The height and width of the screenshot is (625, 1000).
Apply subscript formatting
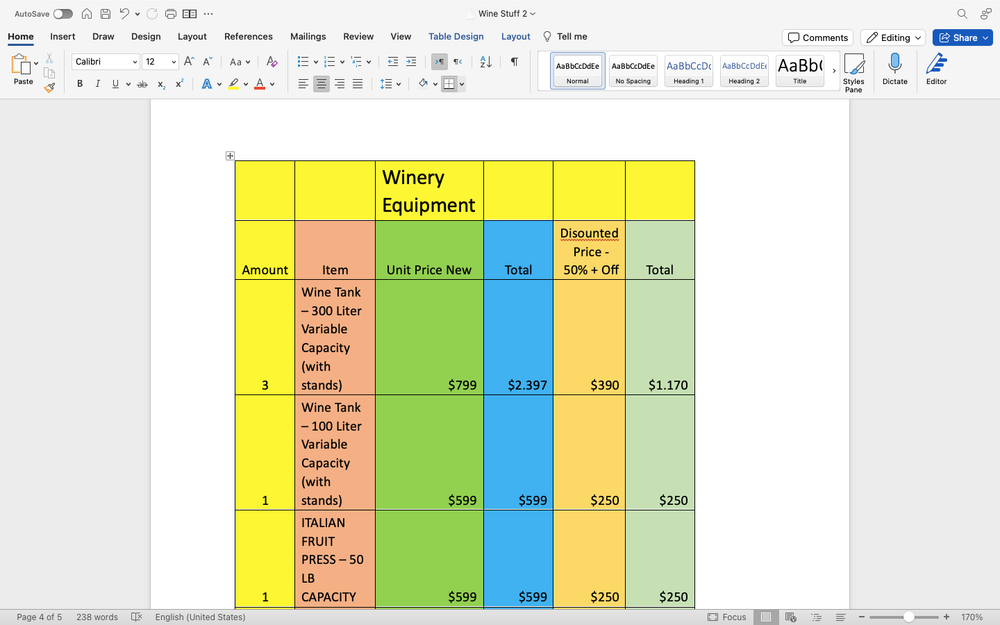click(160, 84)
